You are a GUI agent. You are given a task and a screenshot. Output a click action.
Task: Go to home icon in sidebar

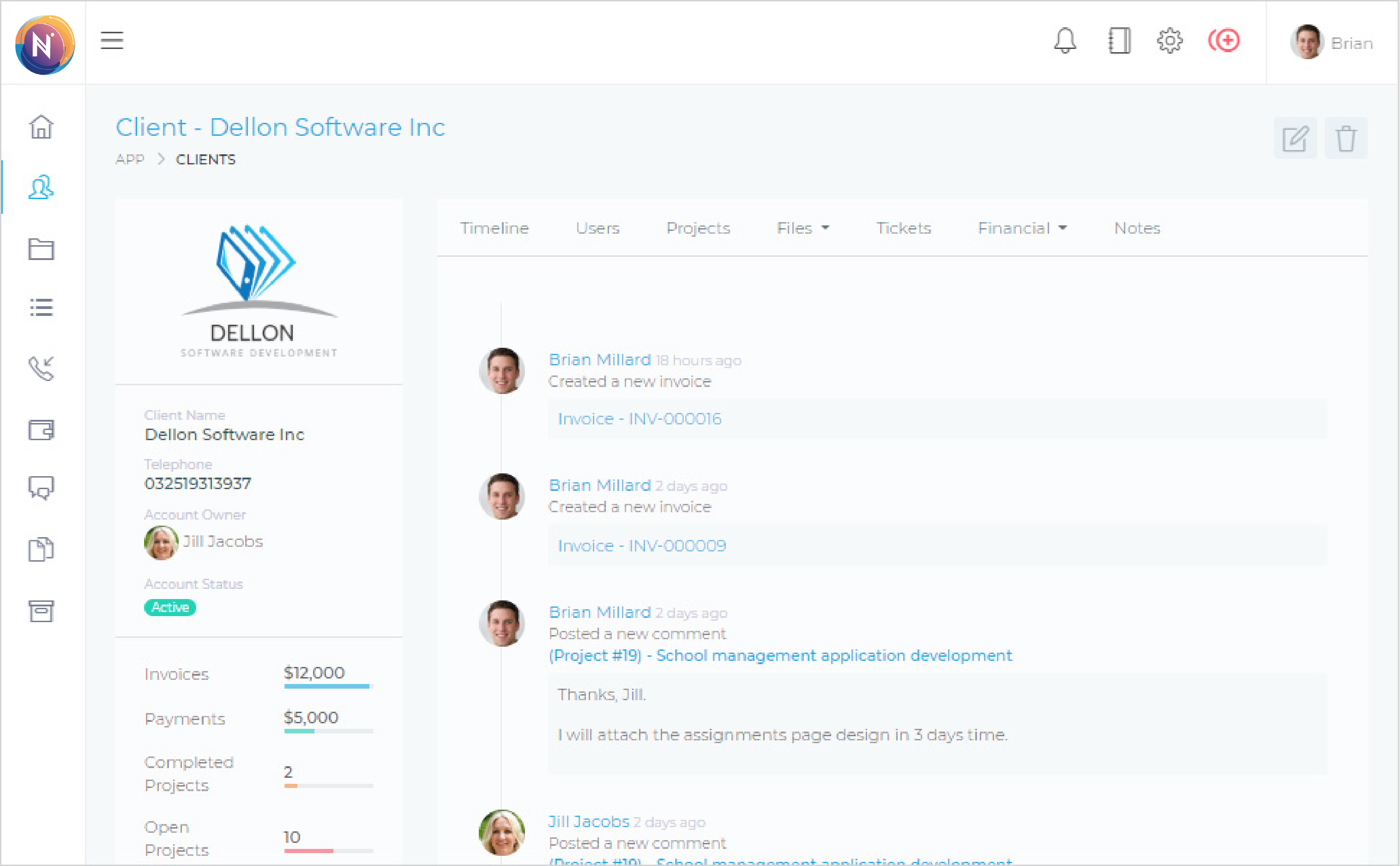41,127
